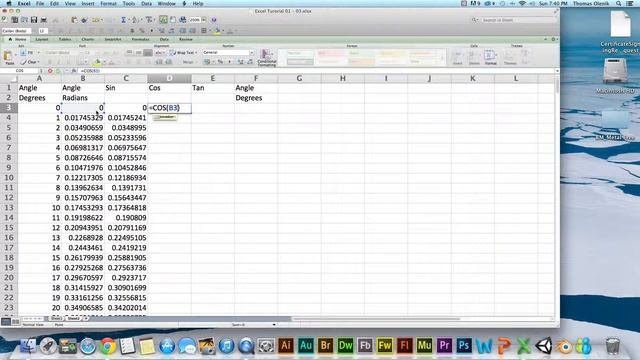Screen dimensions: 640x360
Task: Open Photoshop from the dock
Action: (464, 346)
